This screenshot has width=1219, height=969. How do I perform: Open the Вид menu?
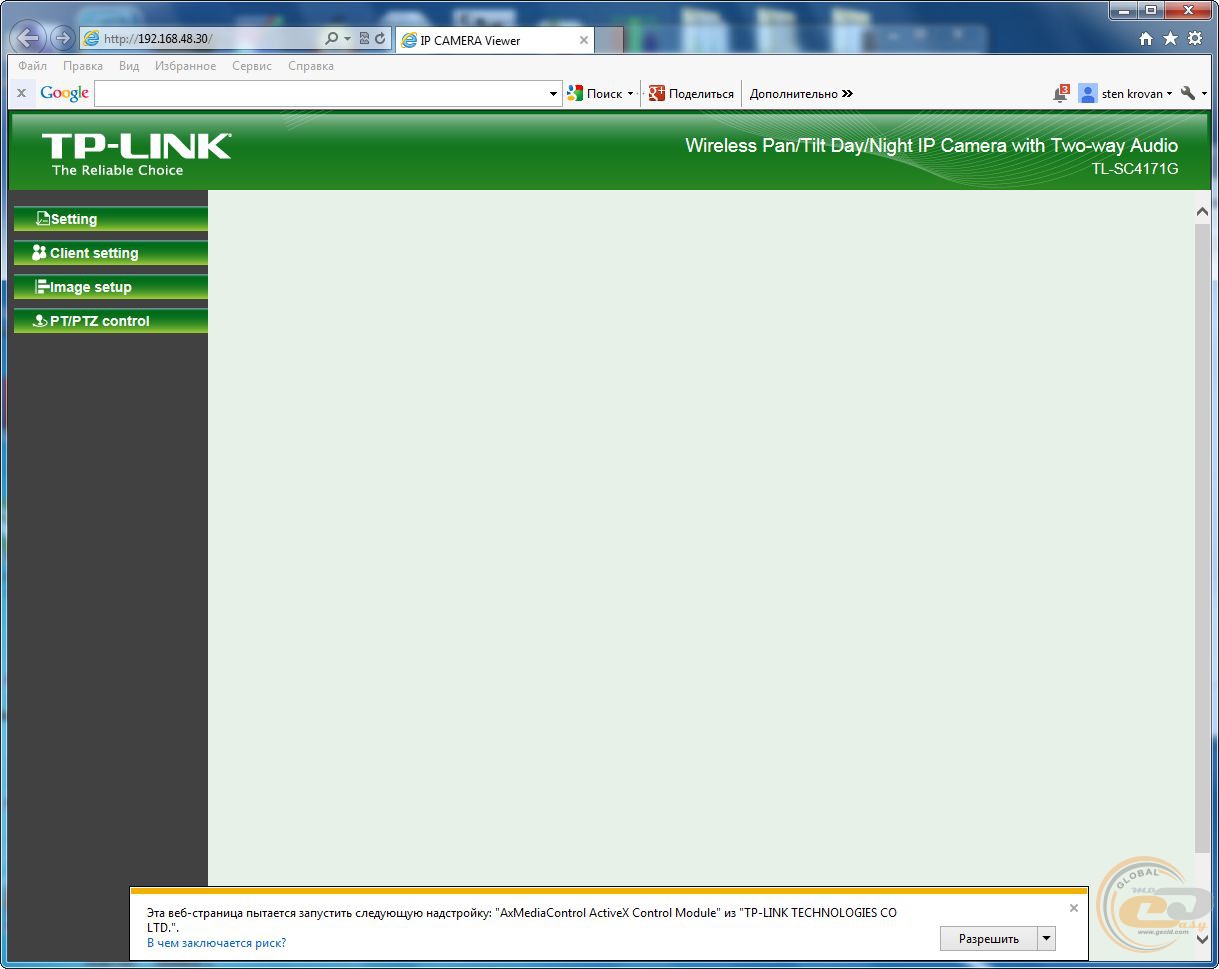pos(129,66)
